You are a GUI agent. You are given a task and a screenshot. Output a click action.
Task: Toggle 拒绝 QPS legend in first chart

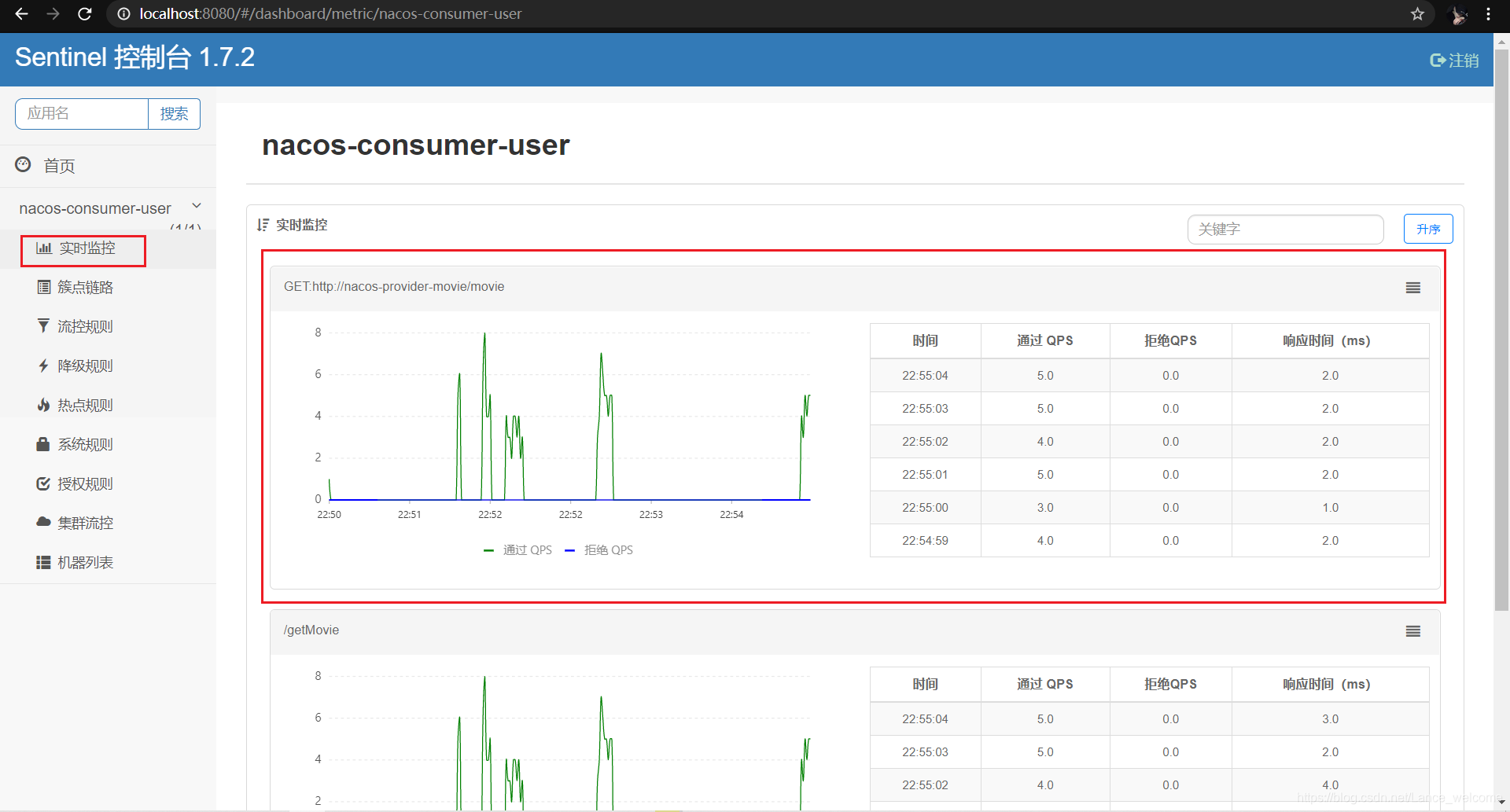[599, 550]
